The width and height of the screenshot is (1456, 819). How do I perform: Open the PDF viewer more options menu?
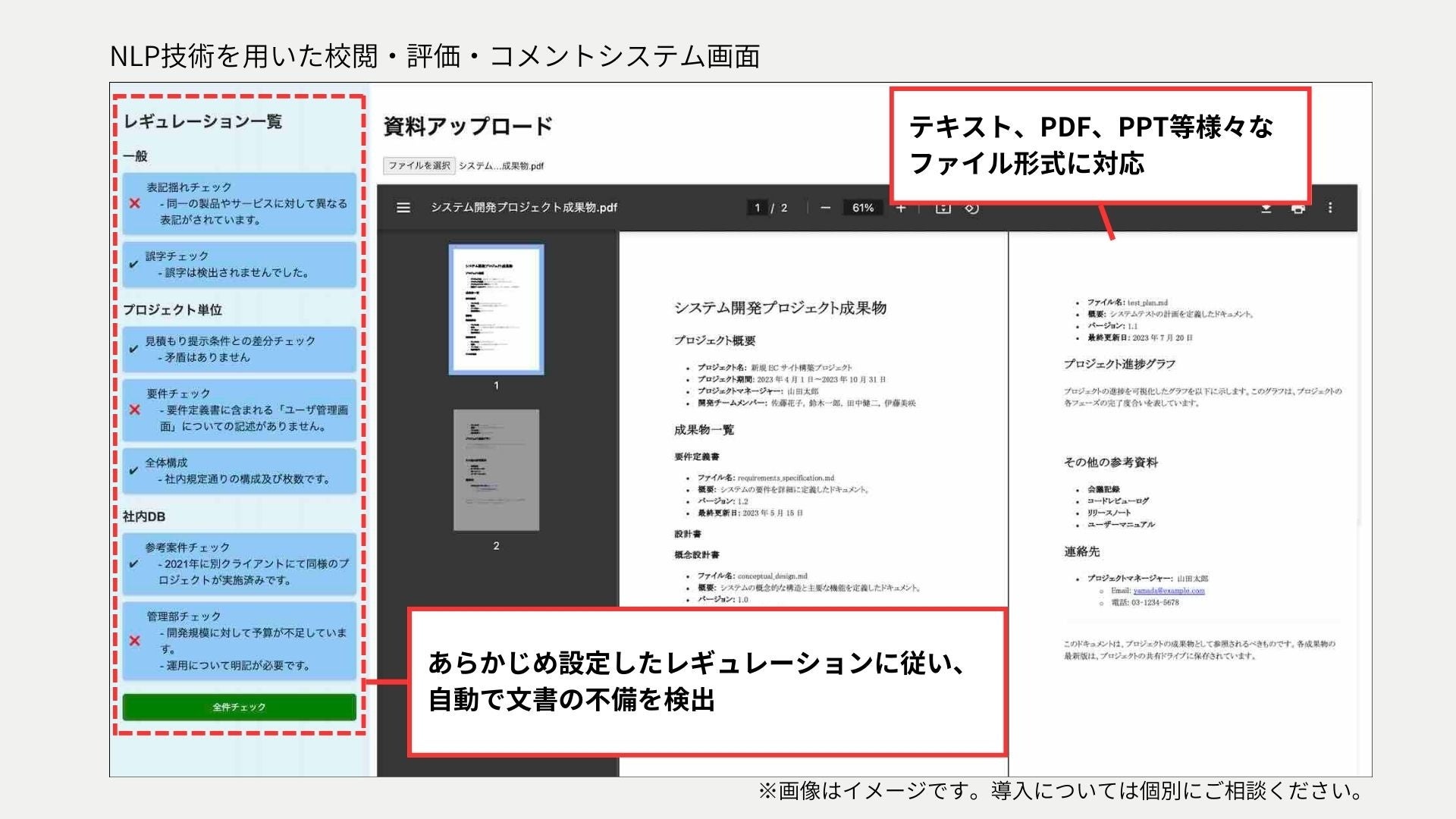[x=1330, y=208]
